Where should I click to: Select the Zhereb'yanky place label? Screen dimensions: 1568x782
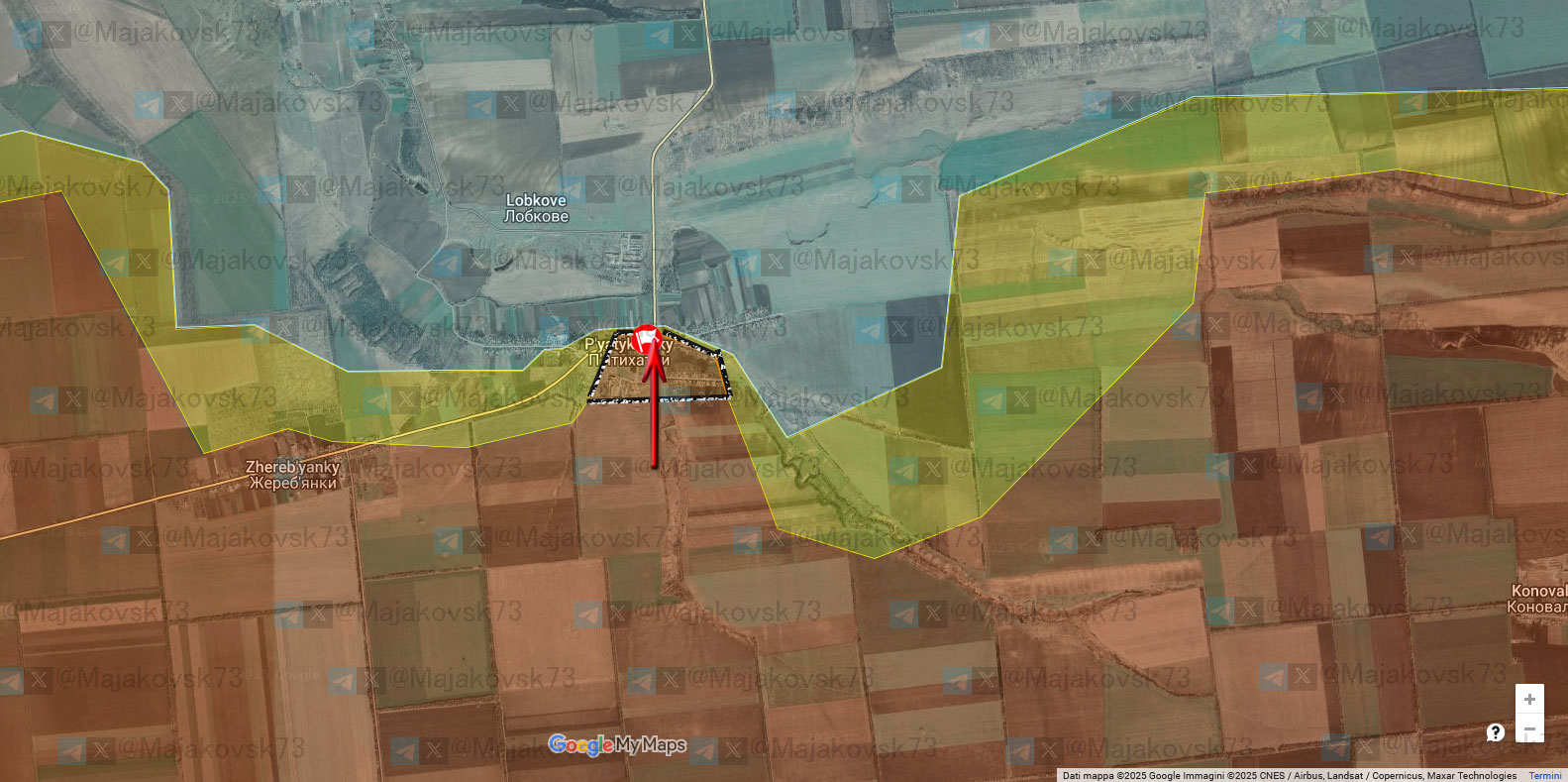click(293, 475)
